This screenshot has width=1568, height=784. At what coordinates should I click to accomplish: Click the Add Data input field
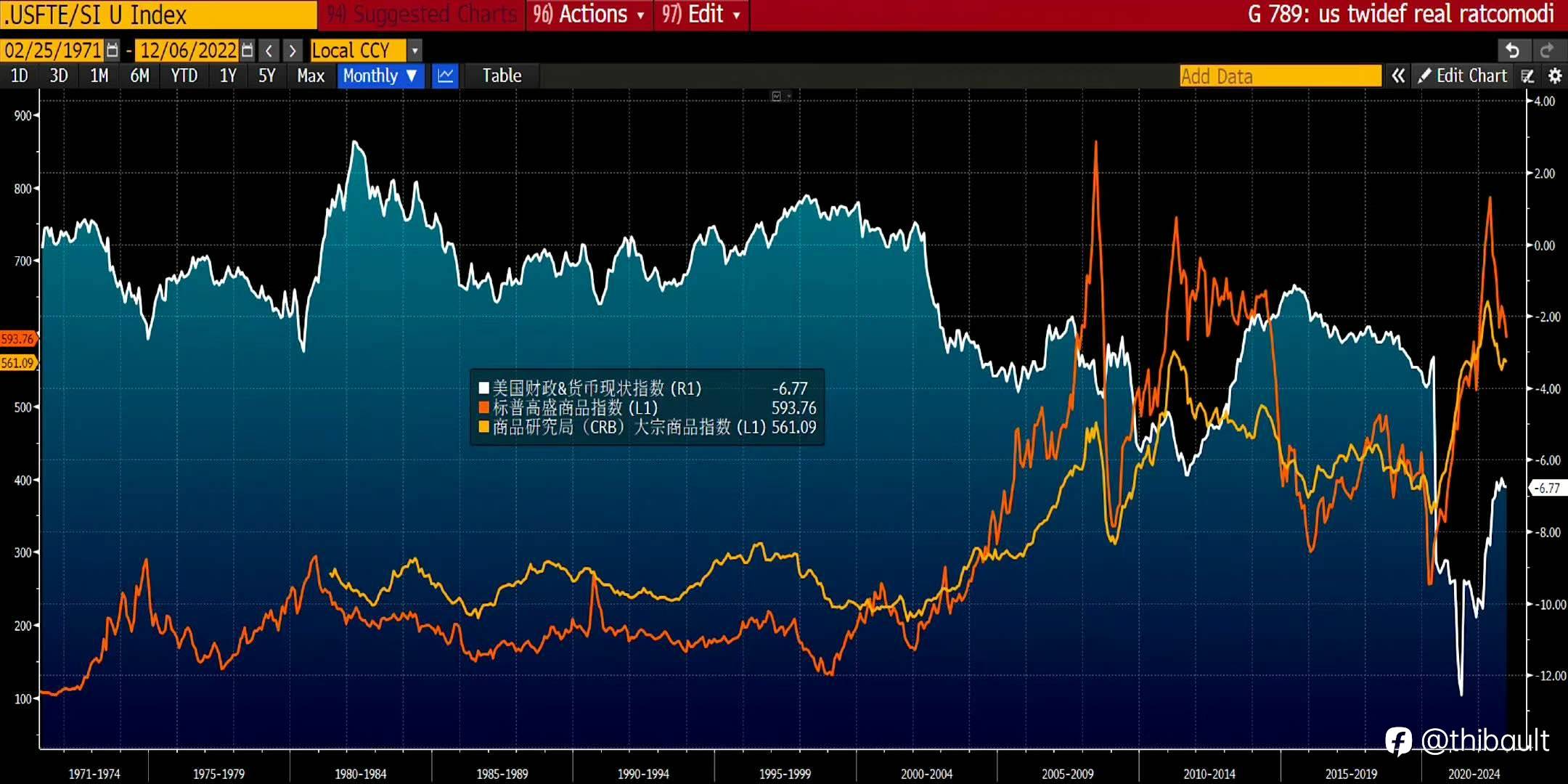(x=1280, y=75)
